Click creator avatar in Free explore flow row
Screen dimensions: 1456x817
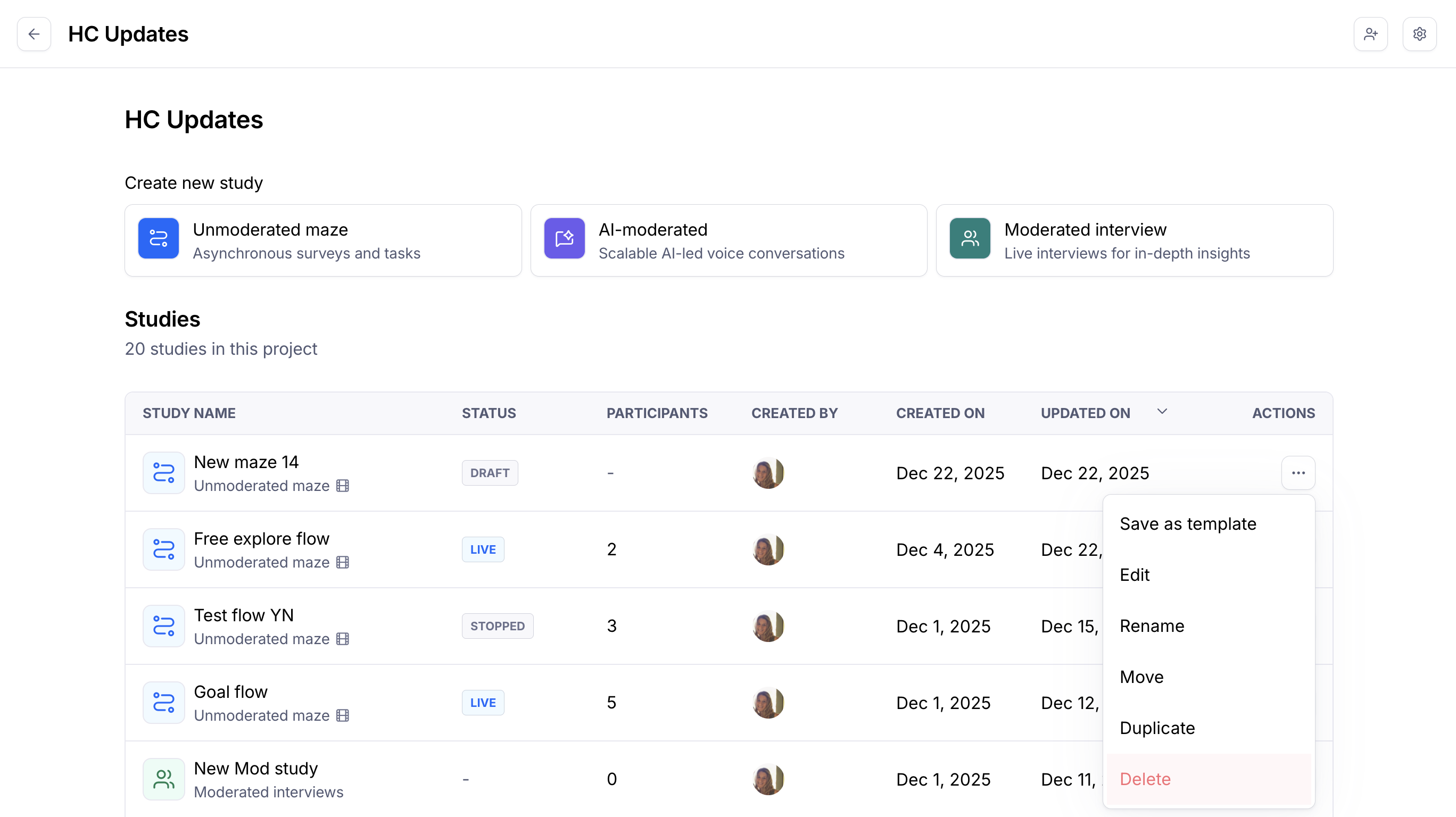coord(767,549)
